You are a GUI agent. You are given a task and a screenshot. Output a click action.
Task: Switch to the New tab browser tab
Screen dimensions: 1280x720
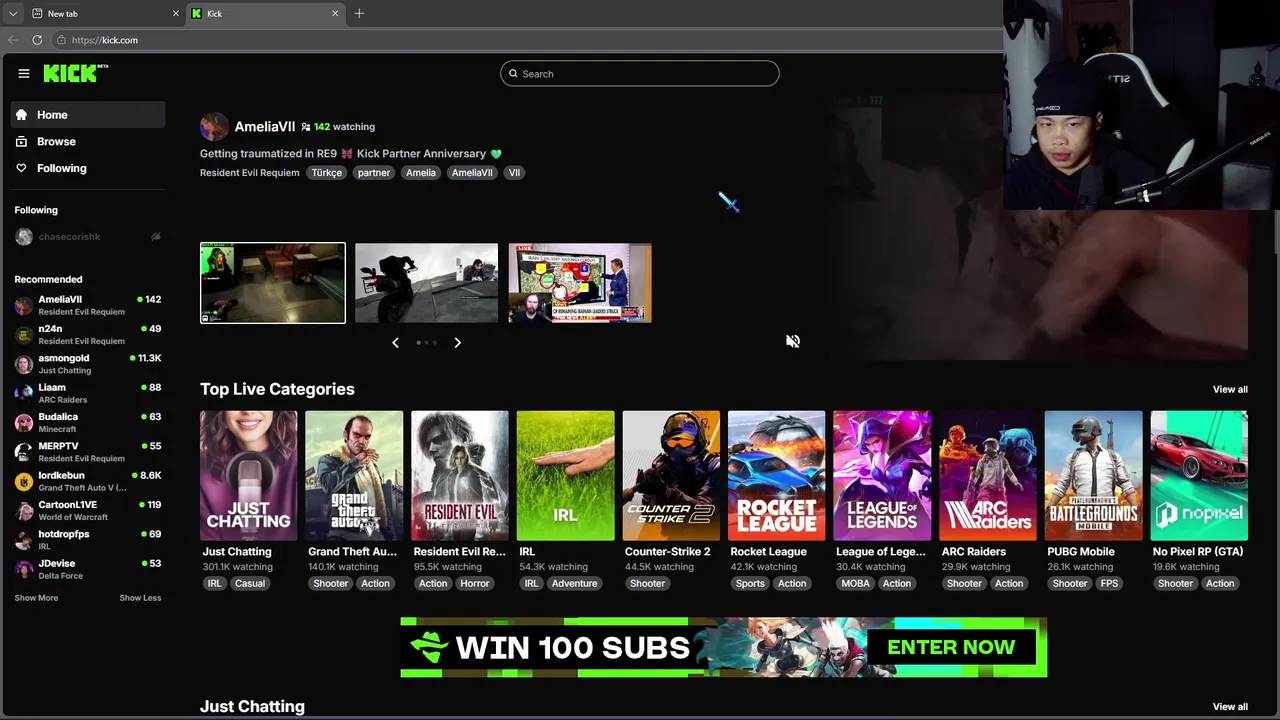pyautogui.click(x=105, y=13)
